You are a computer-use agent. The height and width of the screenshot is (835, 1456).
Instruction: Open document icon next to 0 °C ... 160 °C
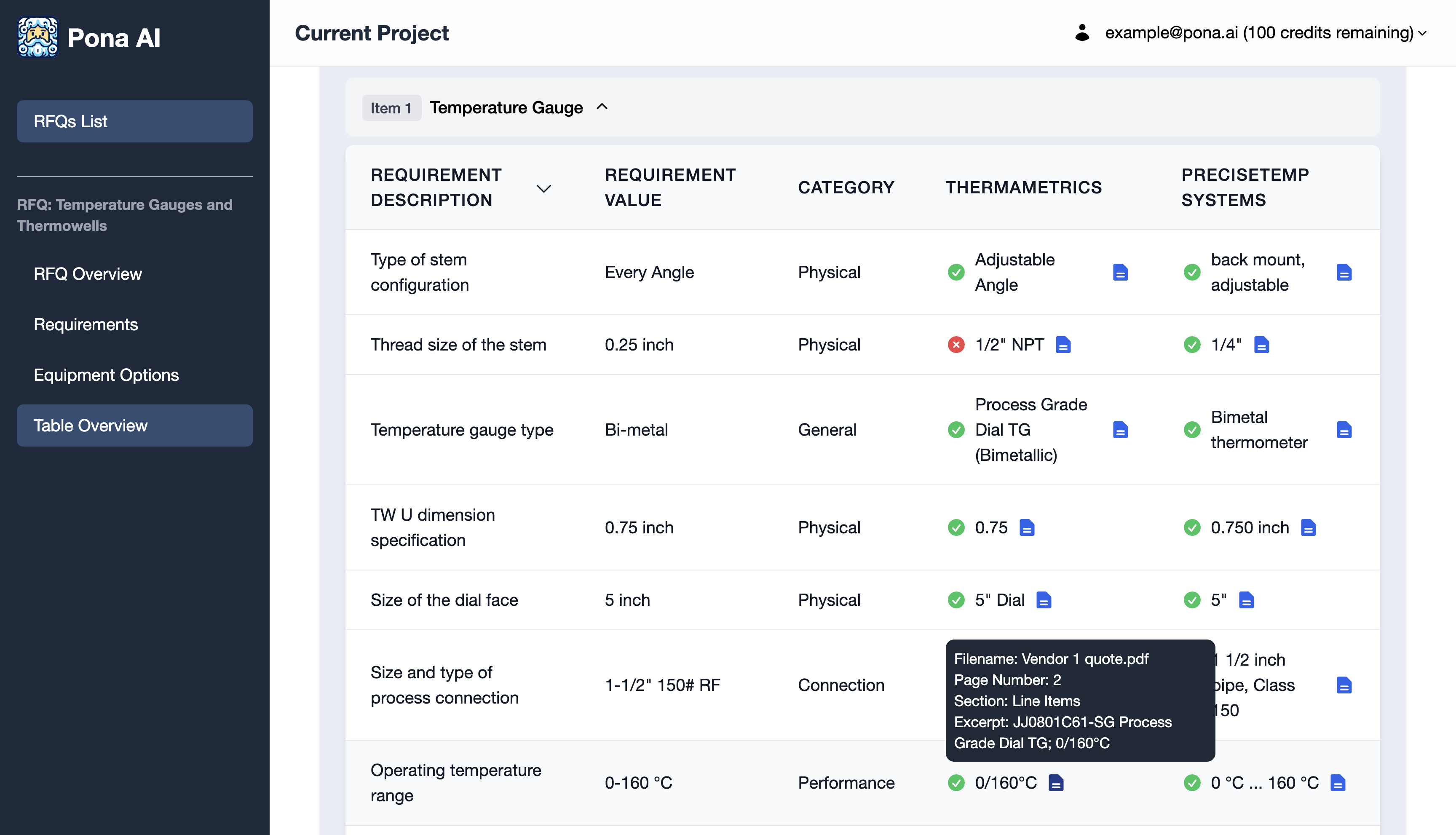[x=1338, y=783]
